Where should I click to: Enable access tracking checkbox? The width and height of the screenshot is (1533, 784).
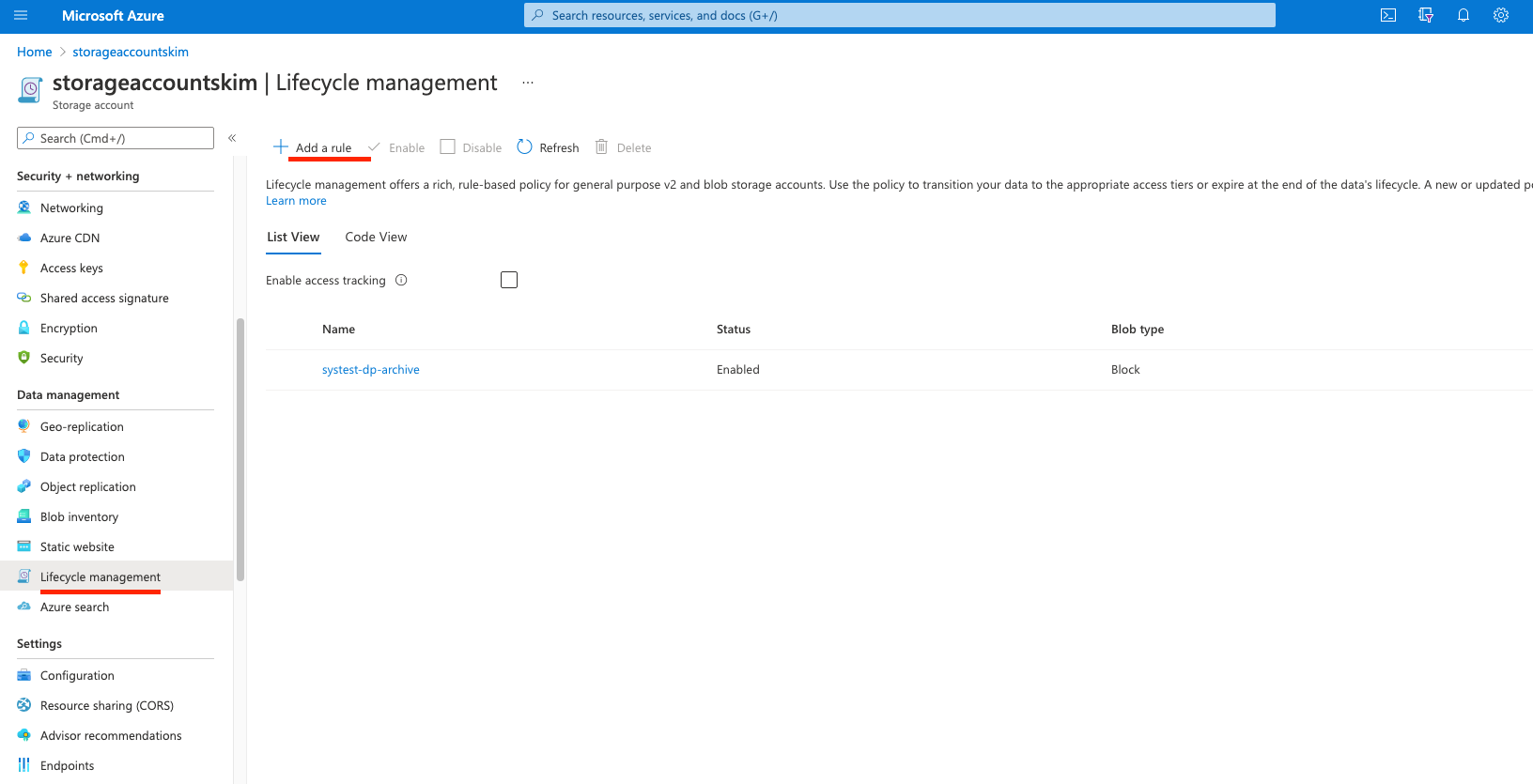coord(509,280)
